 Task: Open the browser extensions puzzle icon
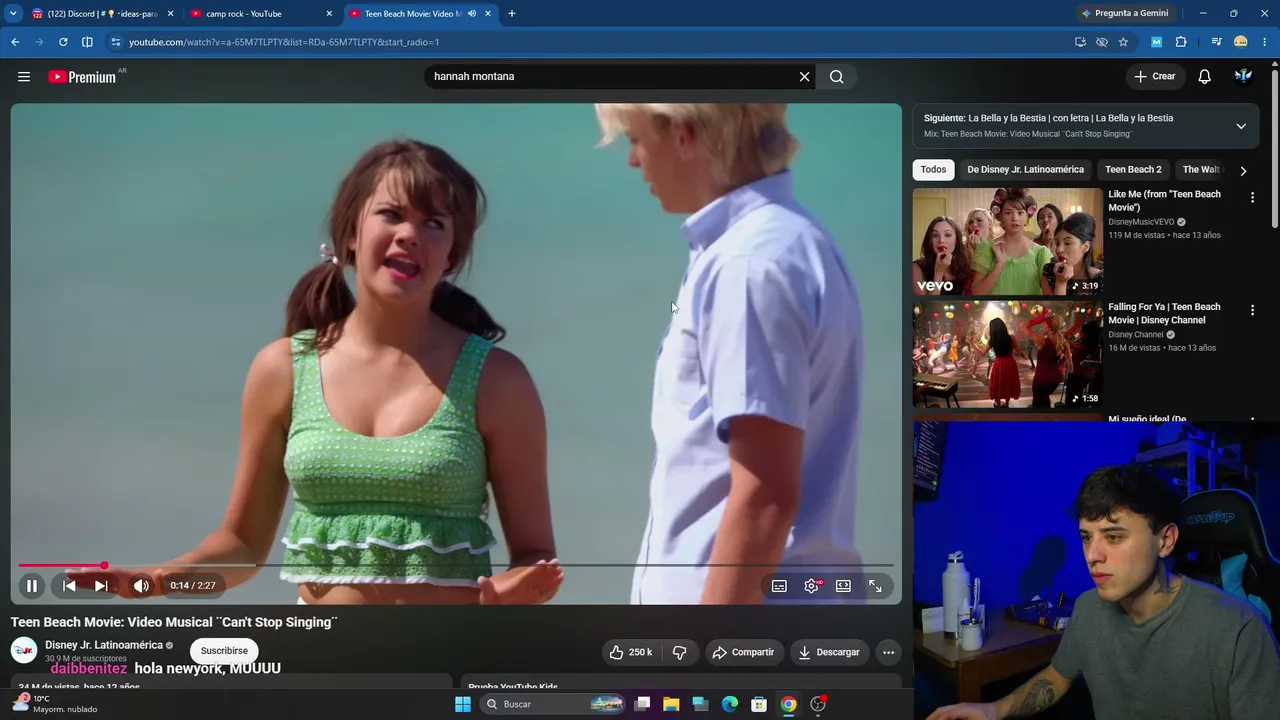point(1181,42)
